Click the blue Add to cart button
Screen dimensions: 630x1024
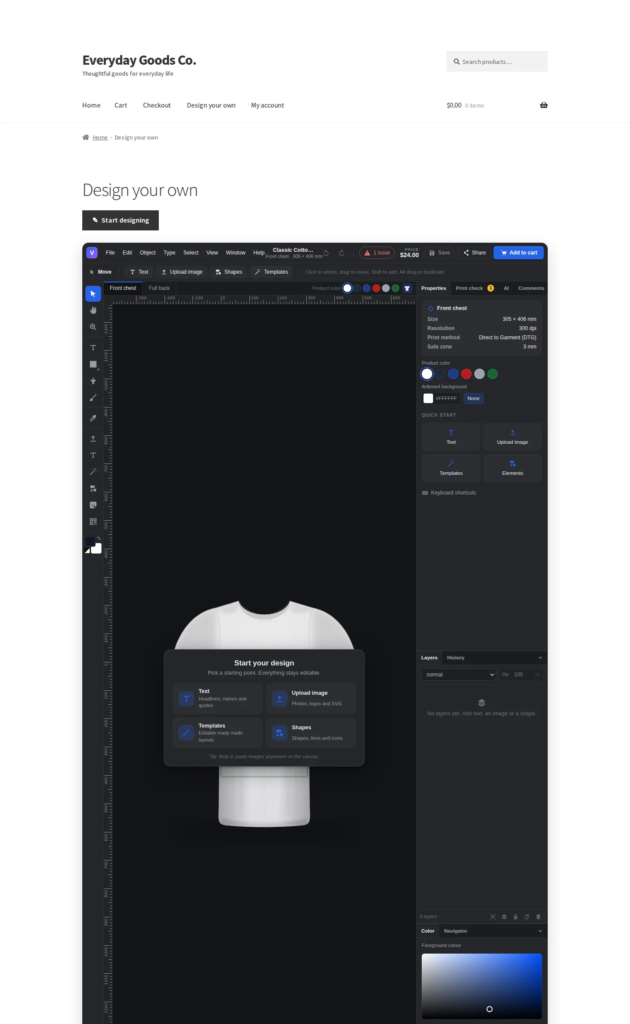(519, 253)
